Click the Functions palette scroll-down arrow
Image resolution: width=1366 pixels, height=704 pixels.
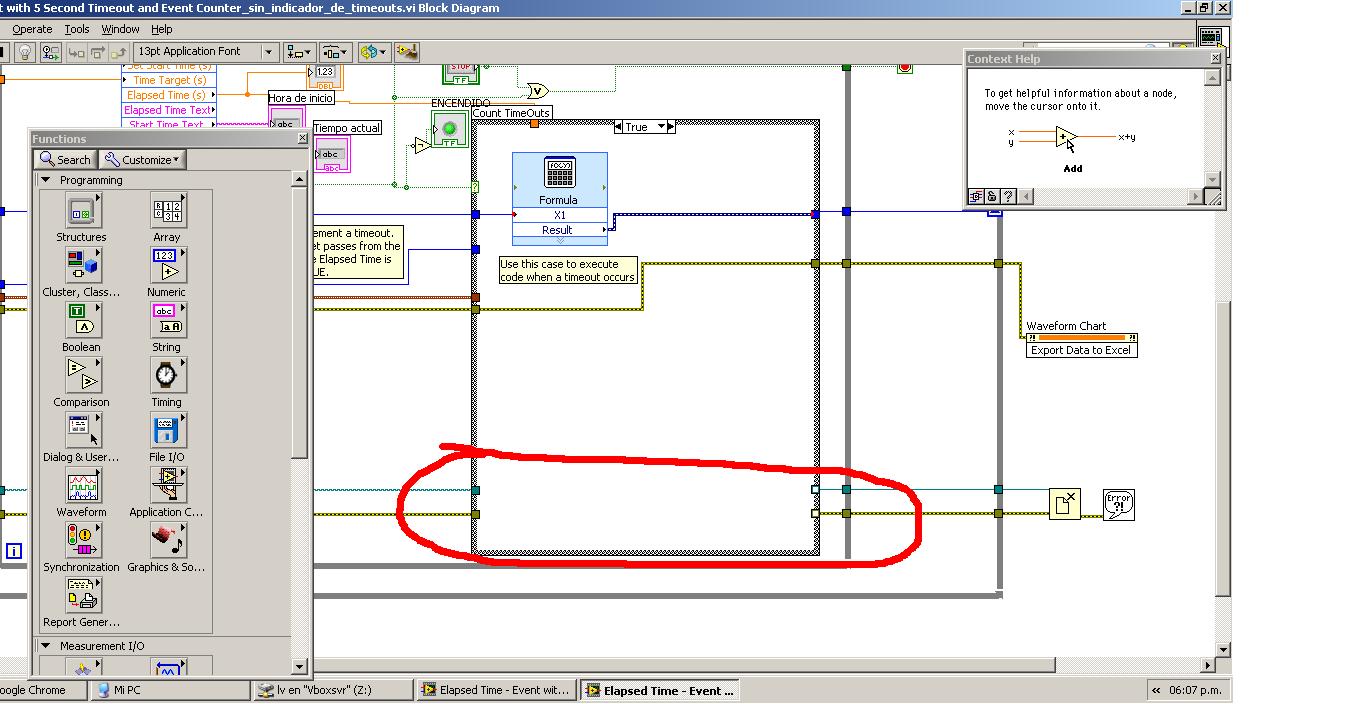(300, 667)
